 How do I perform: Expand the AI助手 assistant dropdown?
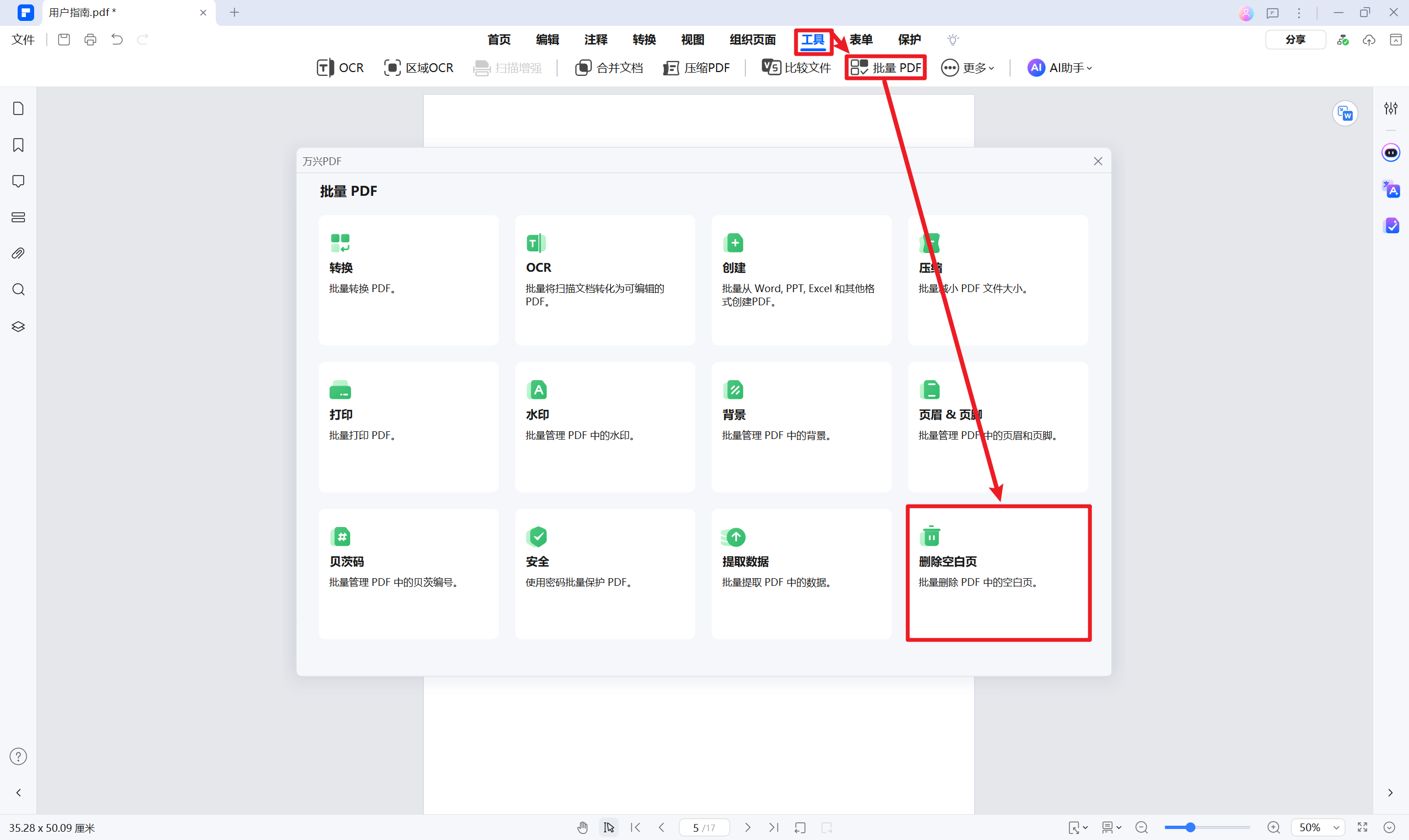[1060, 68]
